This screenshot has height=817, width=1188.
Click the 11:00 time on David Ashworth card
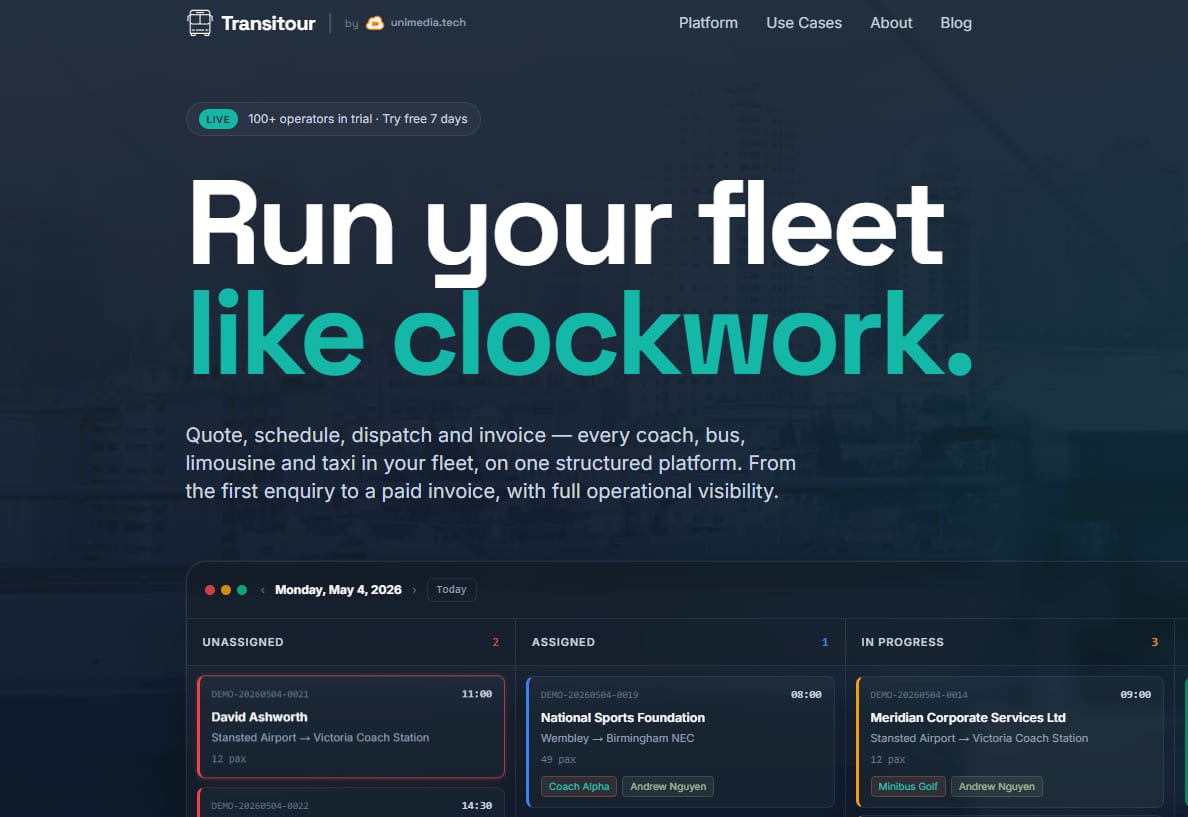(477, 694)
